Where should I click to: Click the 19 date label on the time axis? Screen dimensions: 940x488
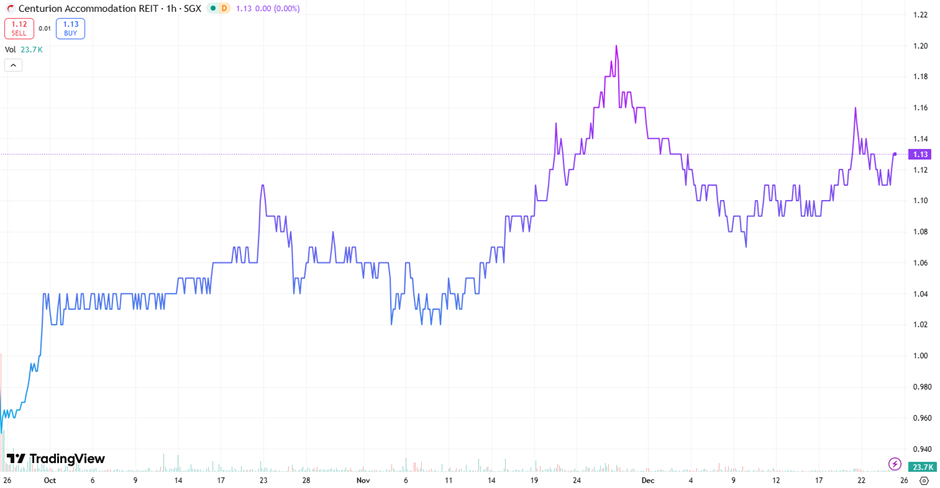point(534,480)
